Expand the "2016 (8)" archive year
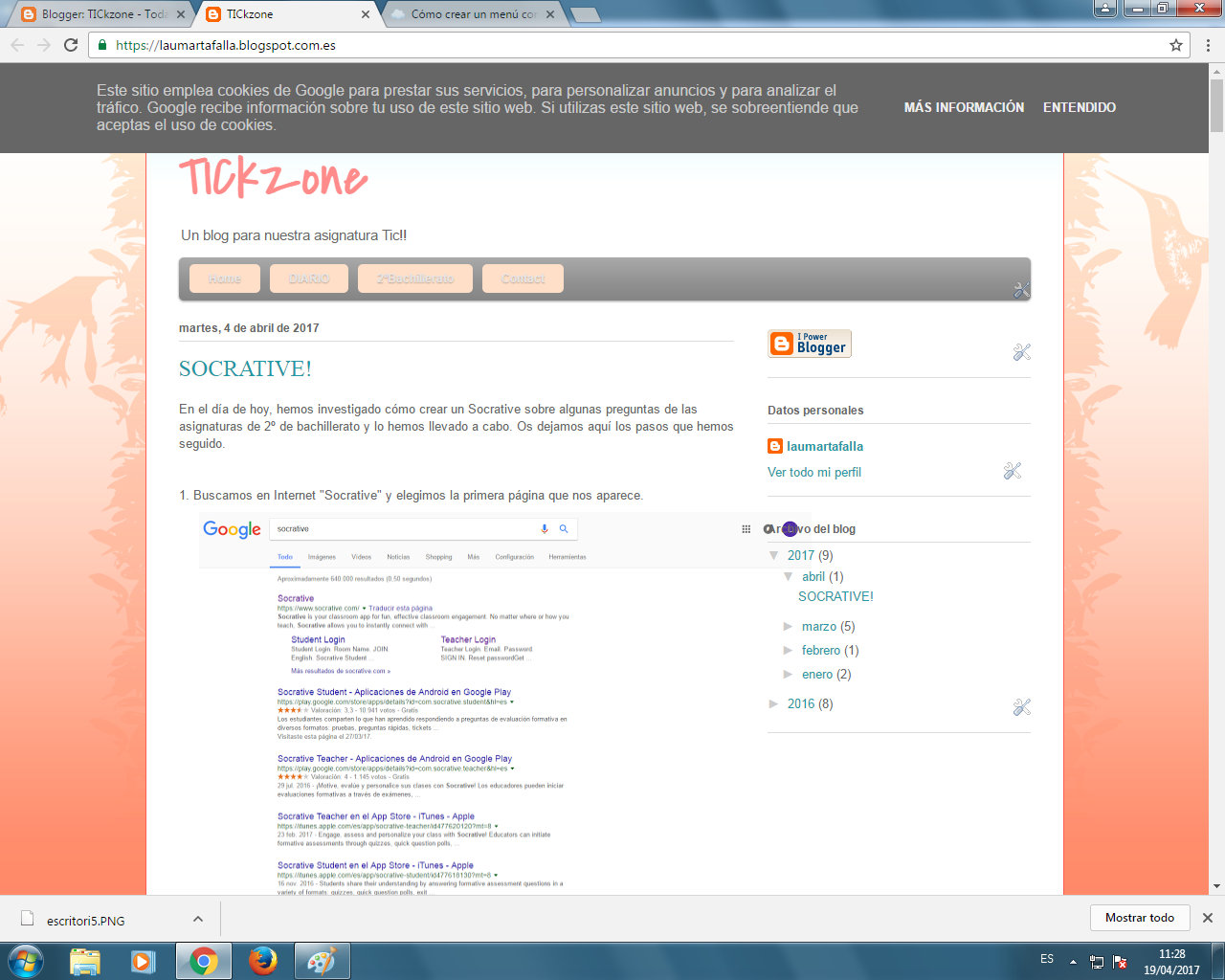This screenshot has height=980, width=1225. pos(775,703)
